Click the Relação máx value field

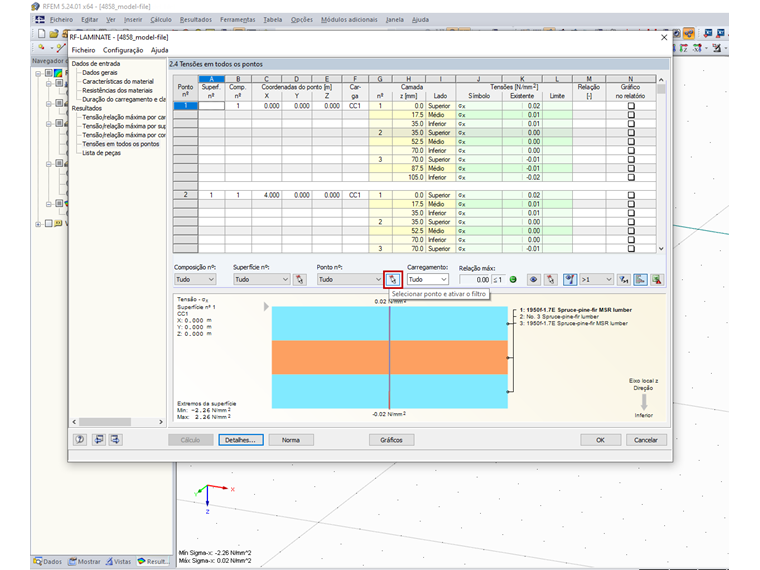pos(475,280)
